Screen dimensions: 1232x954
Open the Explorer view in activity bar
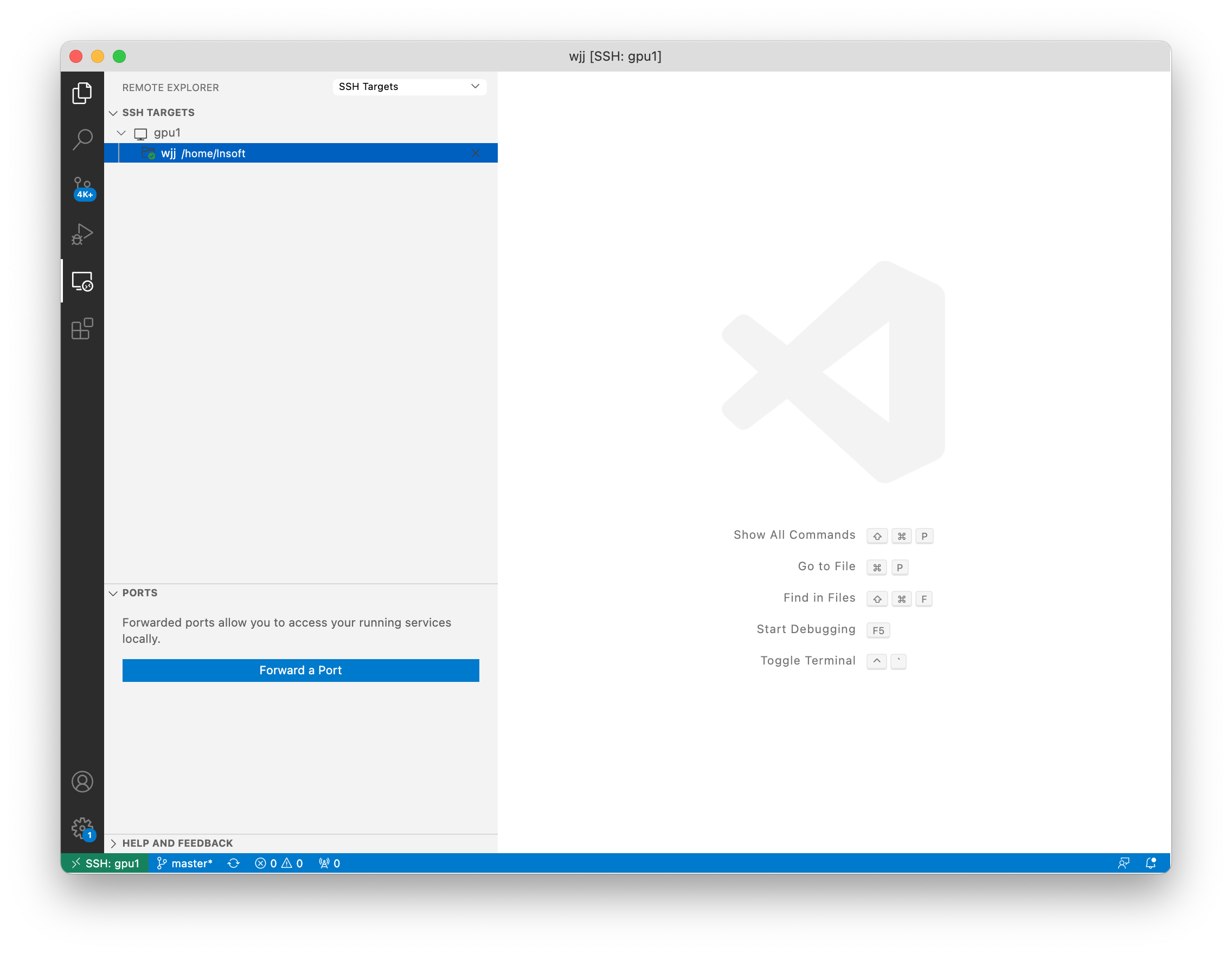[x=82, y=93]
